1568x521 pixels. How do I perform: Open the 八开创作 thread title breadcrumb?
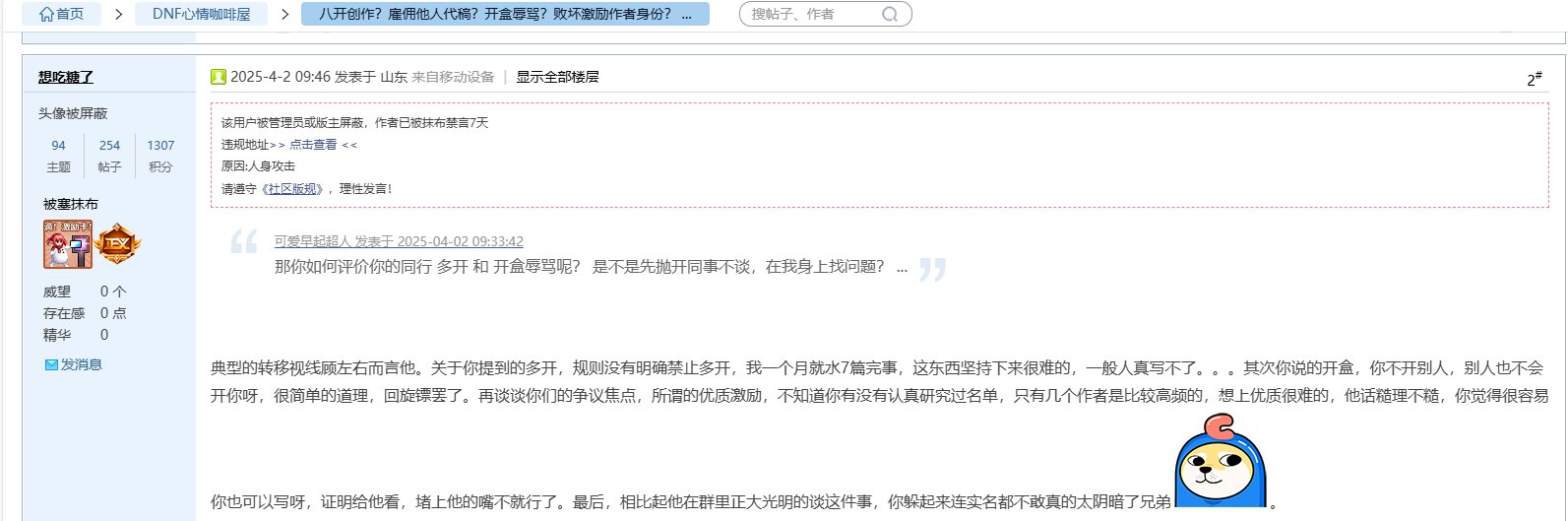click(505, 14)
